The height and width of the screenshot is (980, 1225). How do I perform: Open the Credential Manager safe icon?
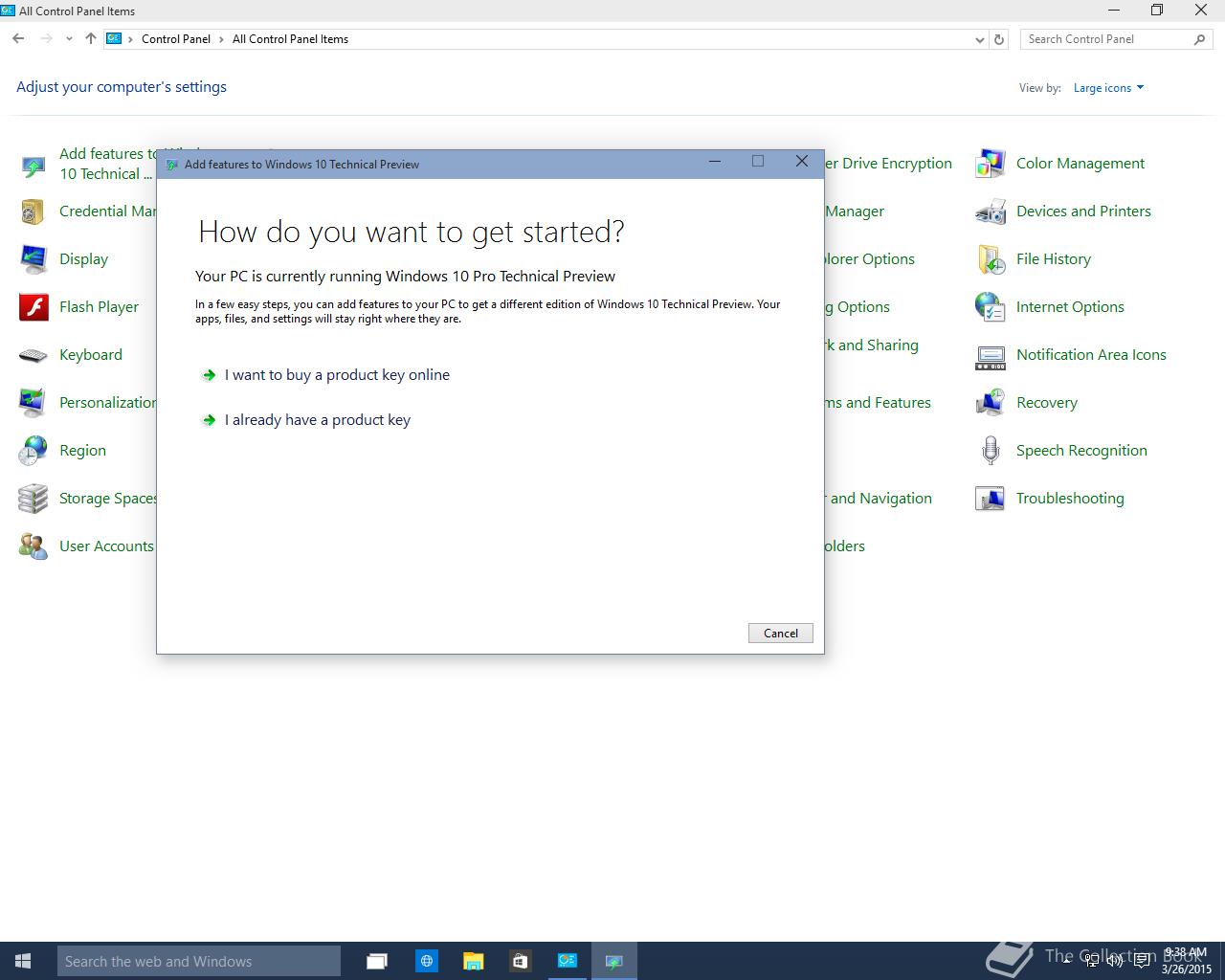(x=33, y=212)
